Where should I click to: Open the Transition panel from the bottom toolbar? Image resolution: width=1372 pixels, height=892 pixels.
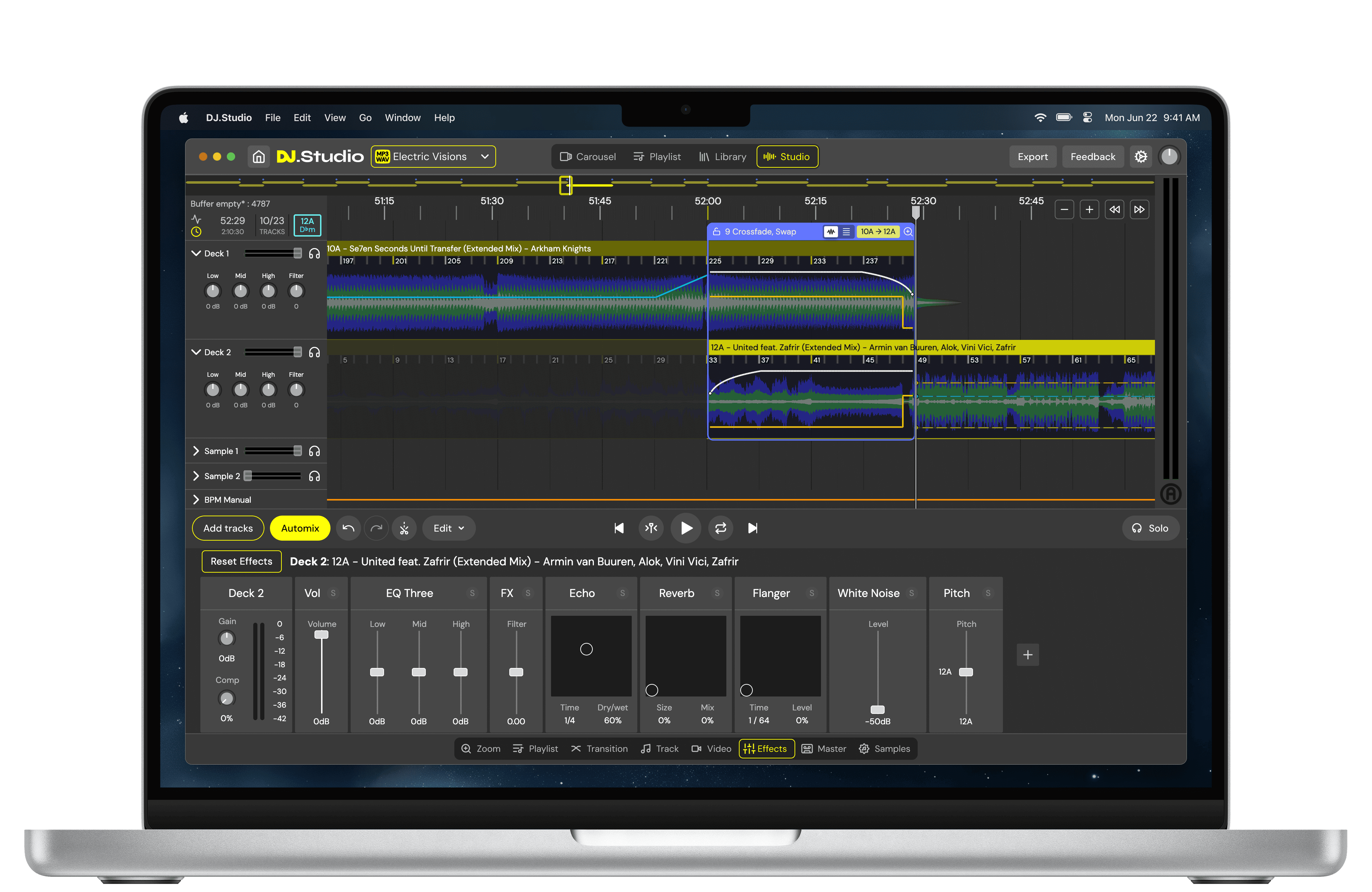click(x=599, y=748)
